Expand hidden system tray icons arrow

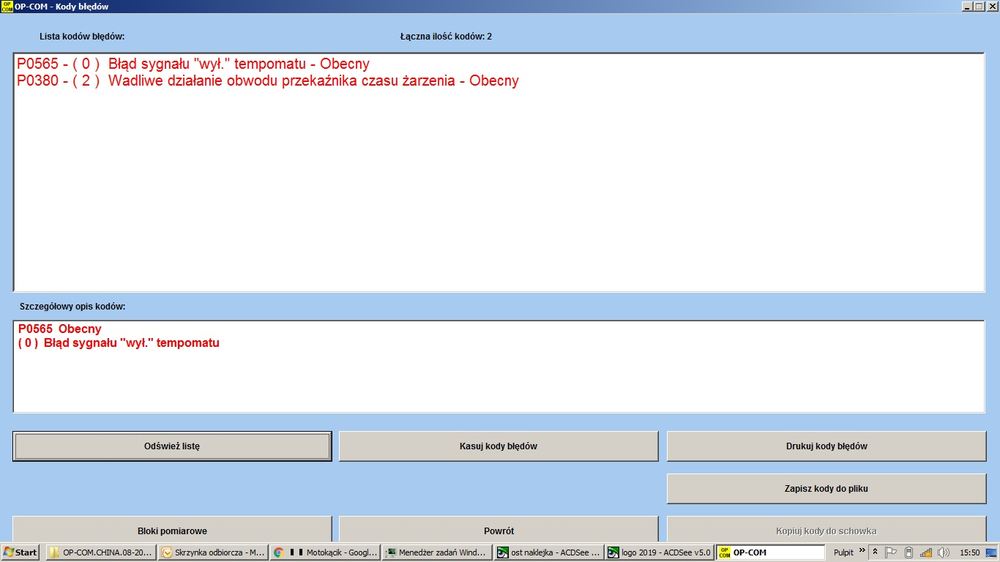(875, 552)
